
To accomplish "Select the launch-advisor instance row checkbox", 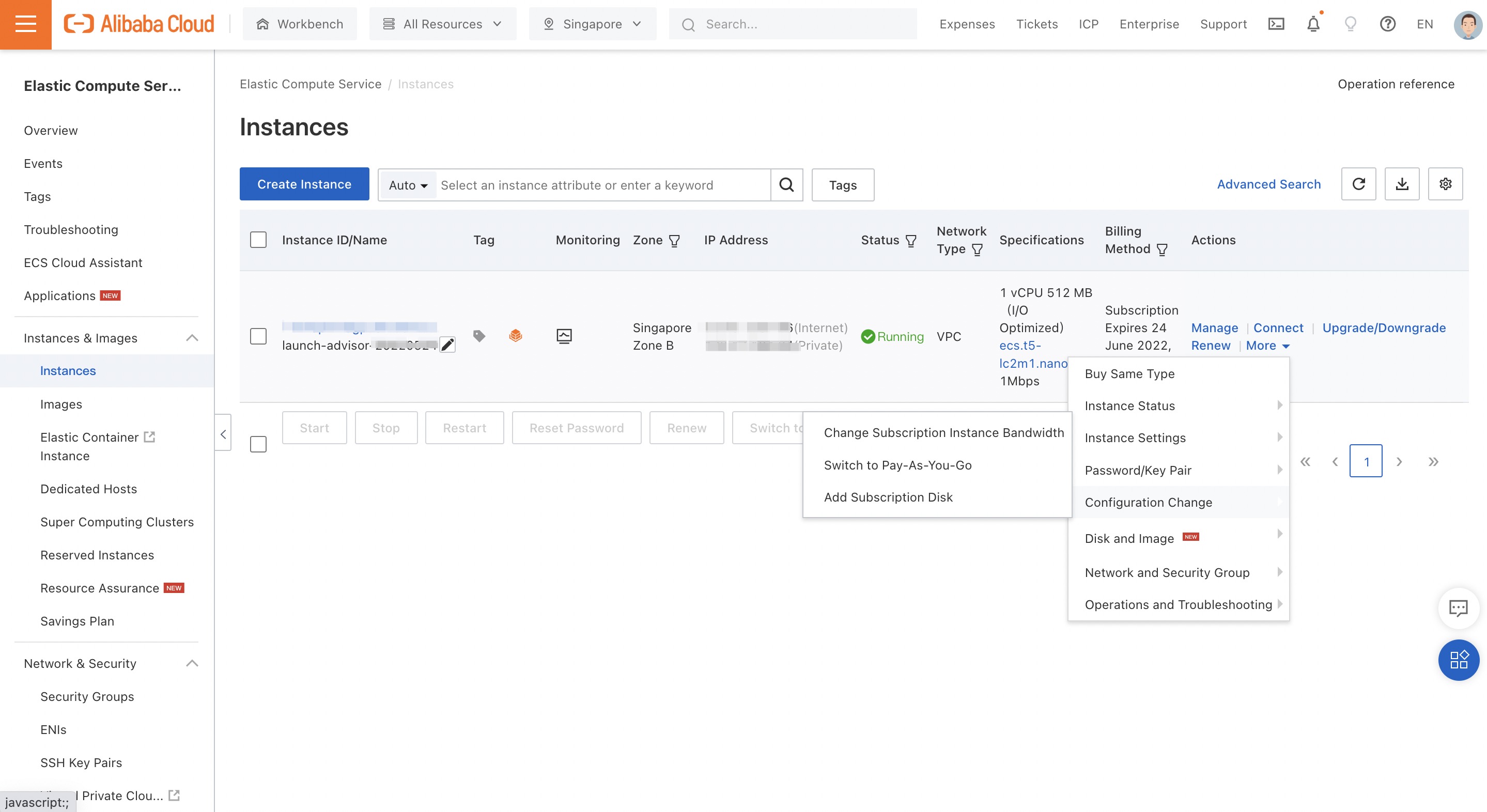I will (x=258, y=336).
